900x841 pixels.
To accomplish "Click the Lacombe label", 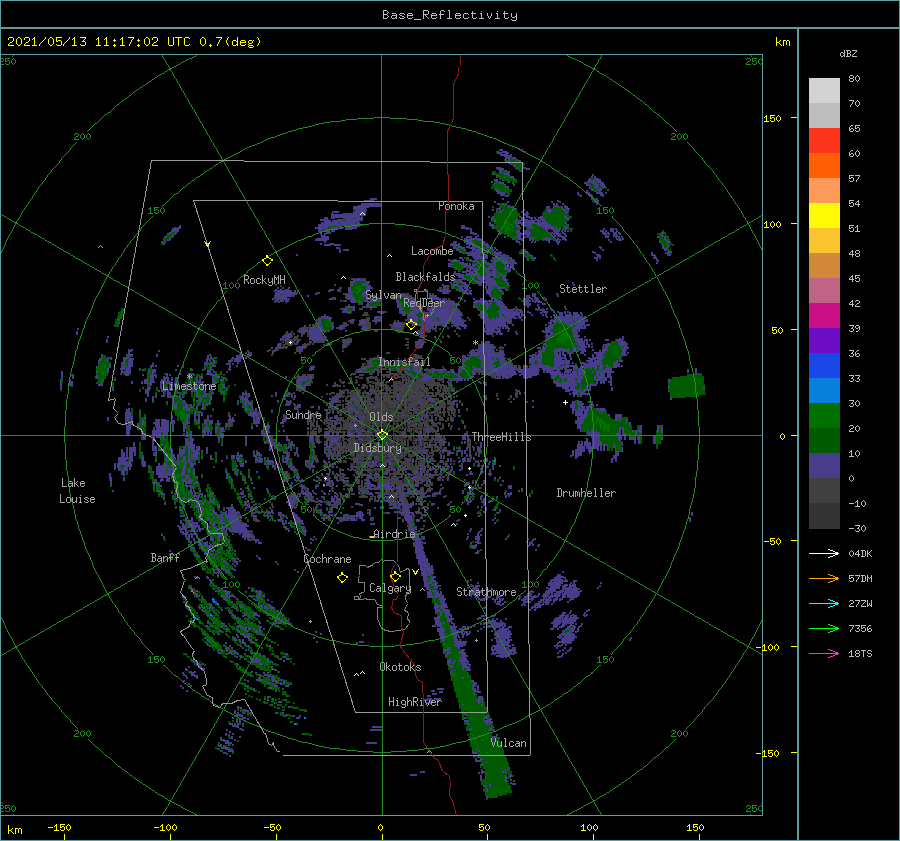I will click(432, 251).
